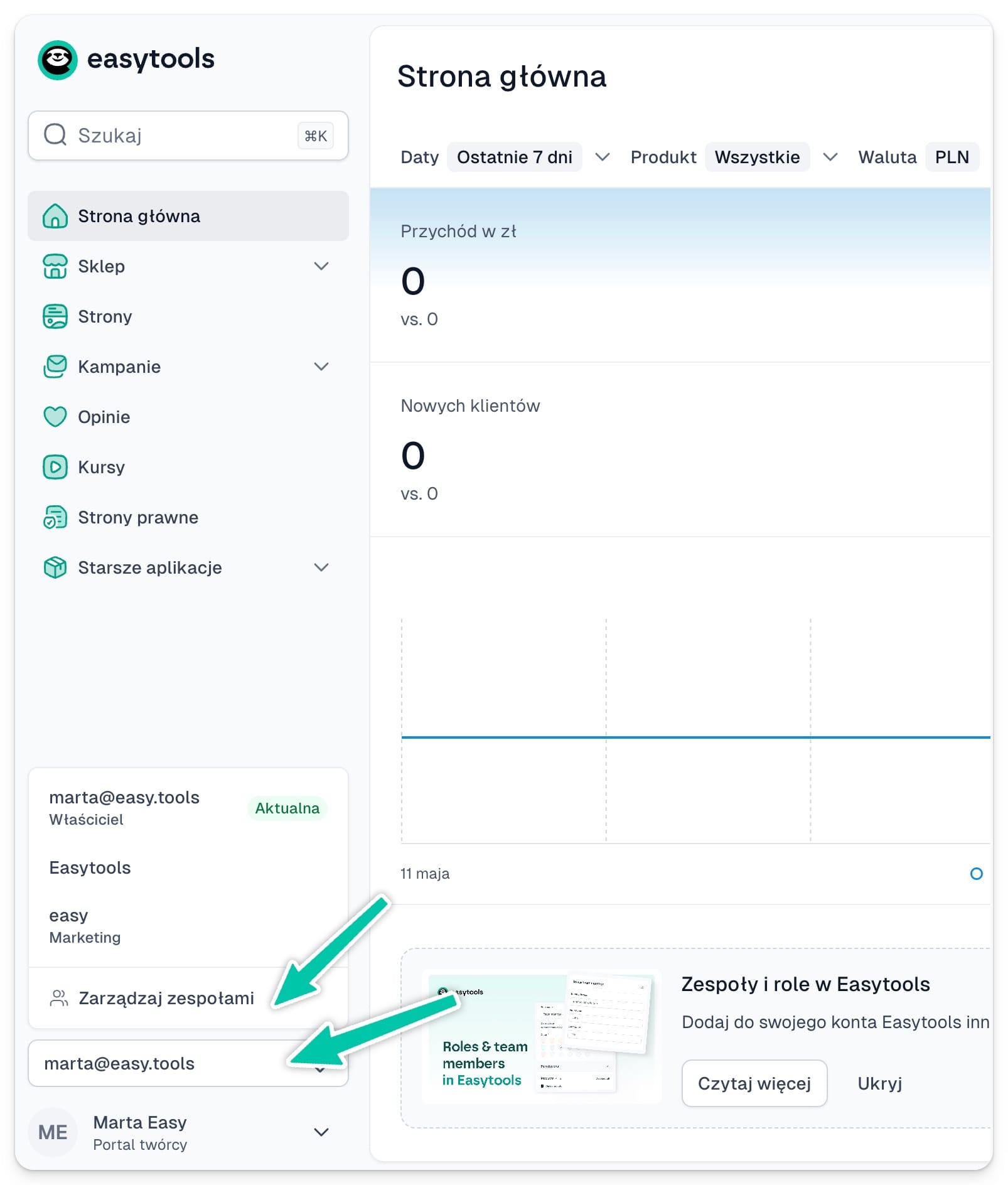This screenshot has width=1008, height=1185.
Task: Open the Roles & team members thumbnail
Action: coord(541,1038)
